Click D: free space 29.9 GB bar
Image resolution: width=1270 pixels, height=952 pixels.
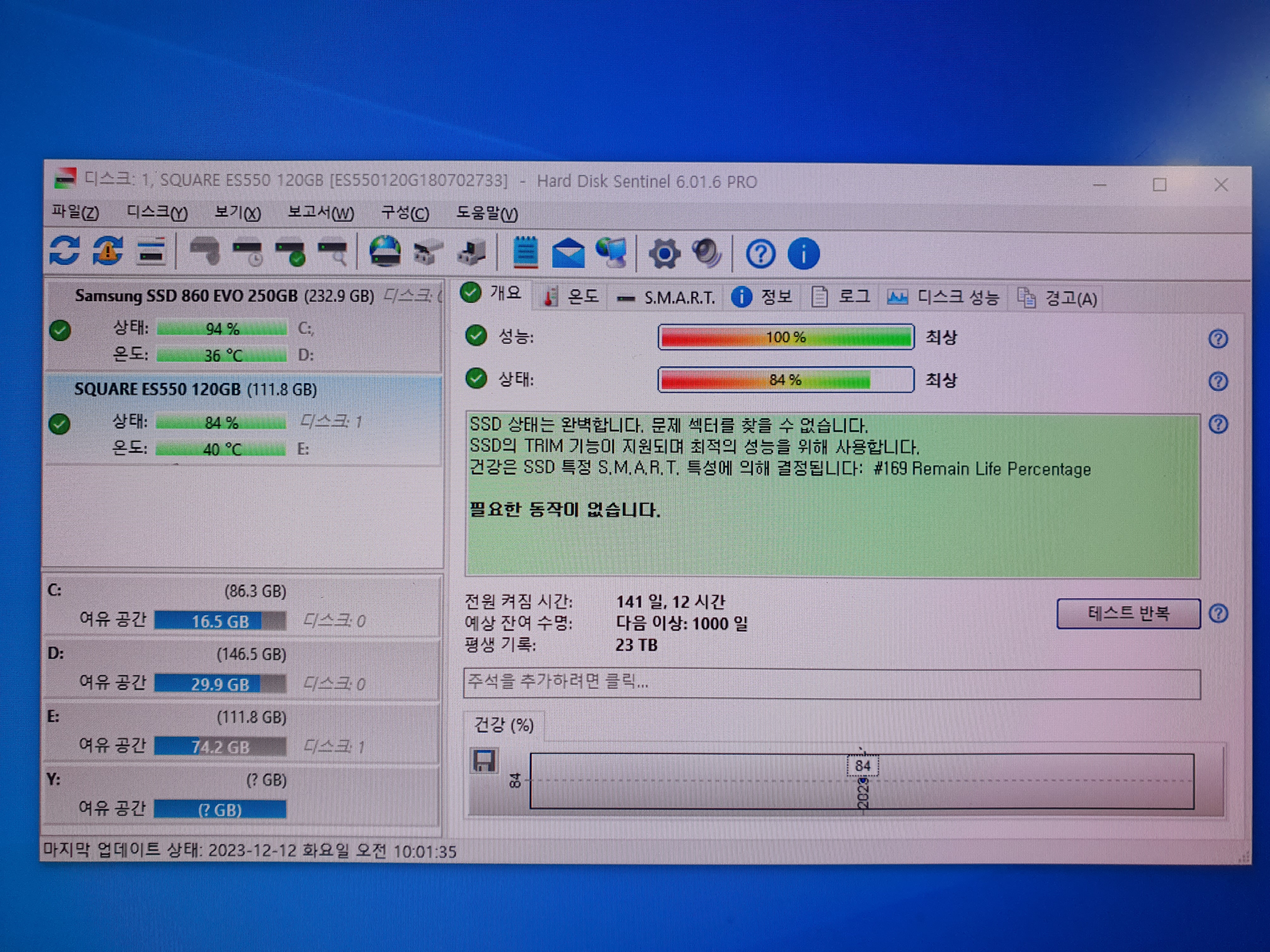click(220, 684)
